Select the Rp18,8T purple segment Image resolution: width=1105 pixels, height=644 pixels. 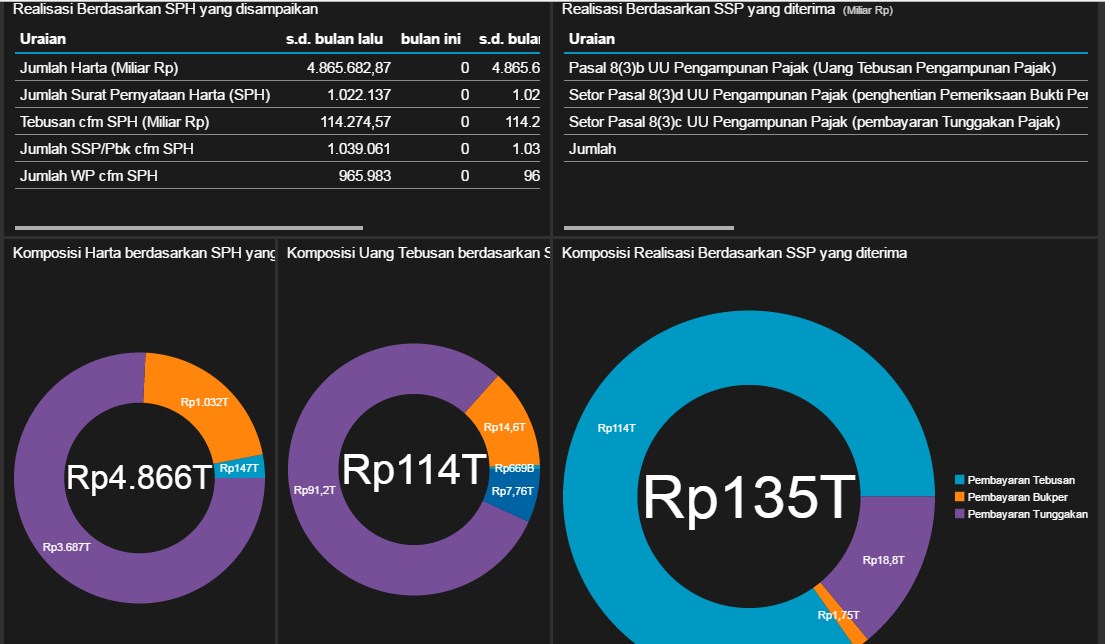pos(884,560)
